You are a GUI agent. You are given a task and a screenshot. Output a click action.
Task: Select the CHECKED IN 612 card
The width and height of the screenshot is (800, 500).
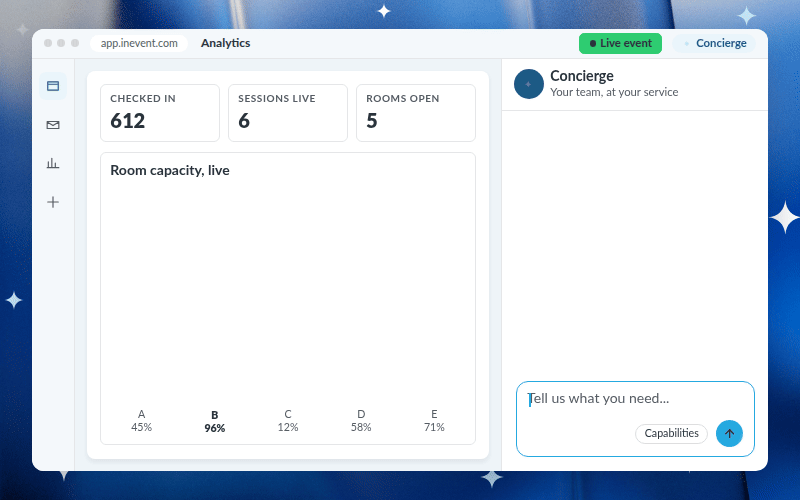160,113
